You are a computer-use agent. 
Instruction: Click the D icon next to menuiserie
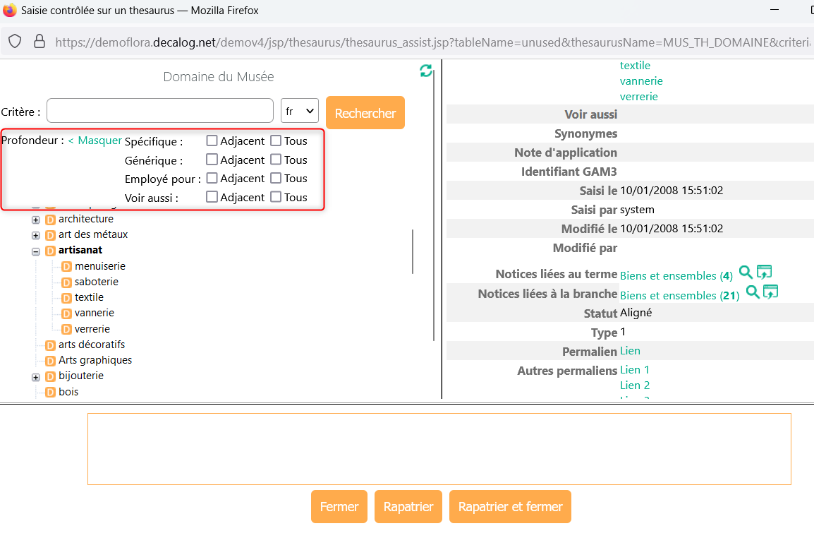coord(67,266)
